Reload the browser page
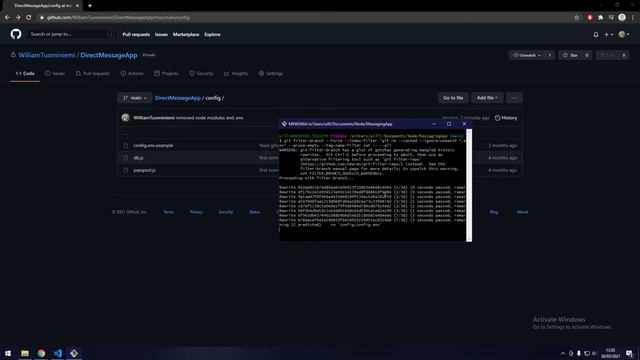640x360 pixels. click(x=29, y=18)
